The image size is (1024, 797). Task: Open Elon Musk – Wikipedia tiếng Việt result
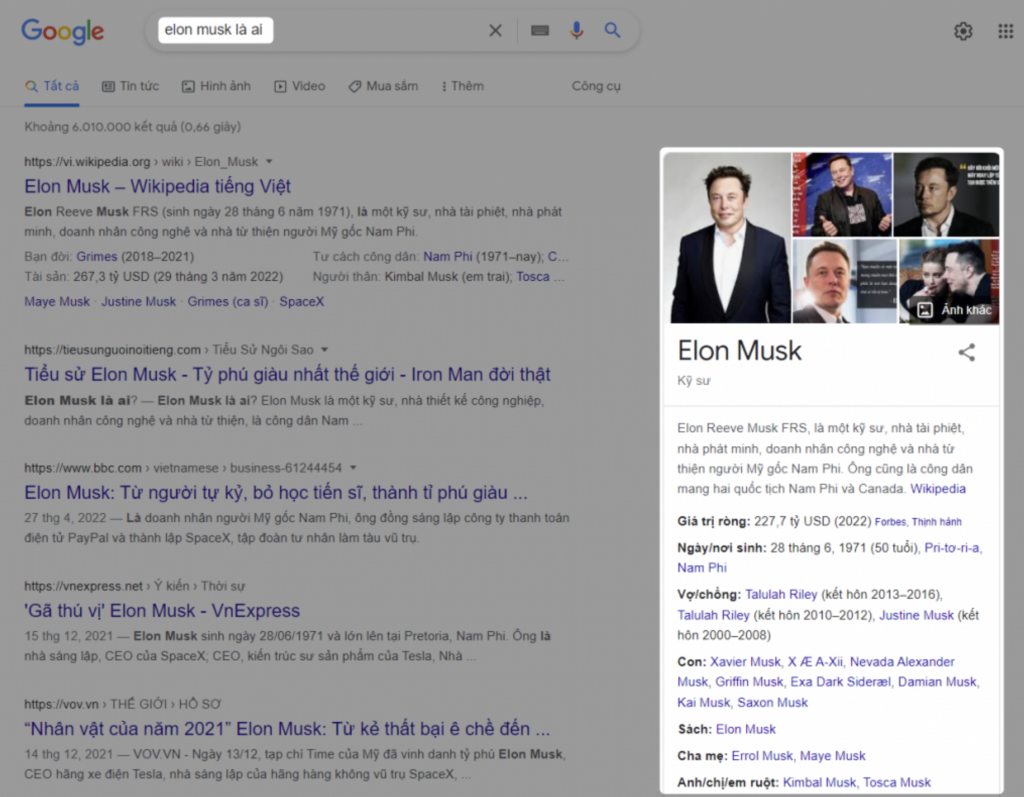(157, 186)
